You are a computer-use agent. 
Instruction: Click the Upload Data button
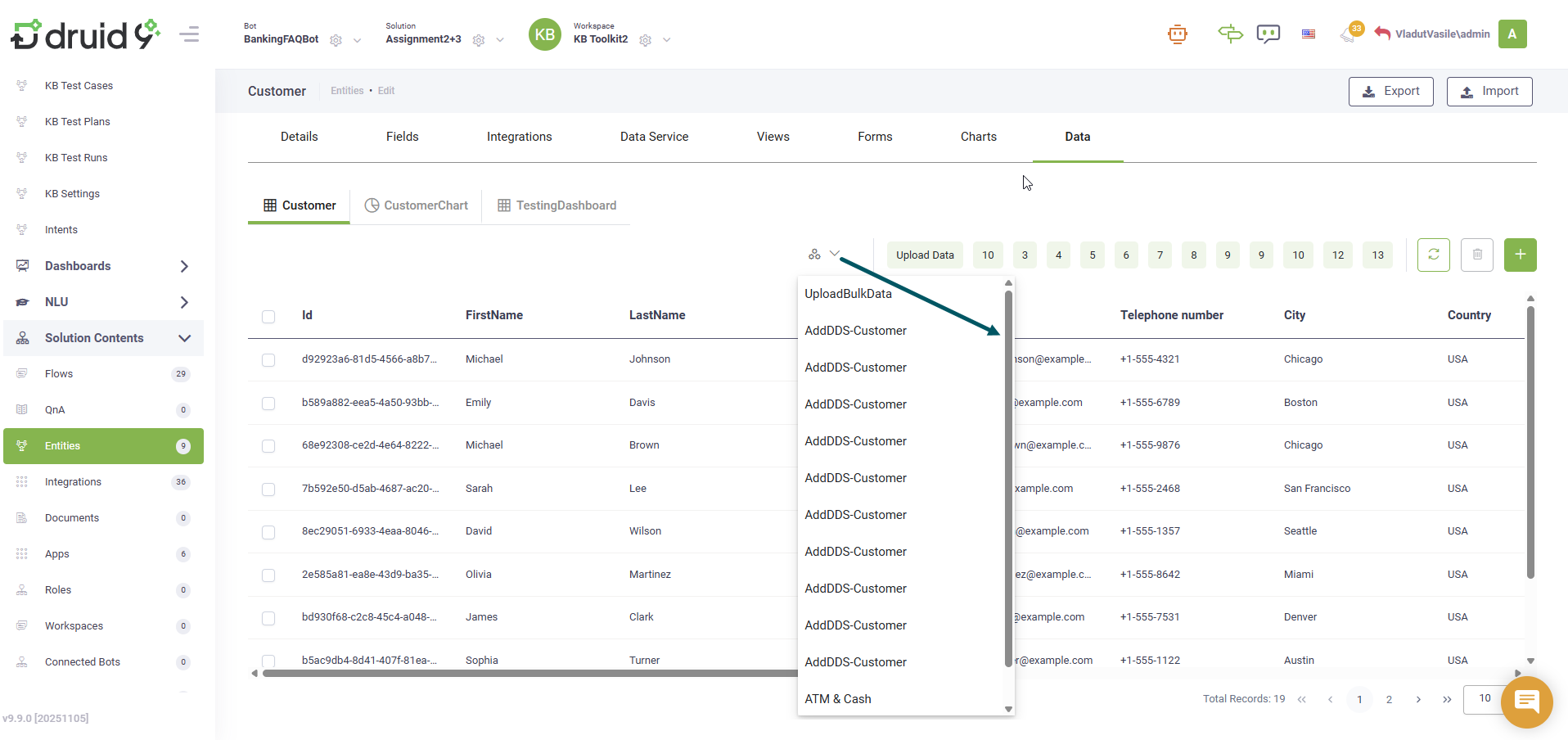click(925, 255)
